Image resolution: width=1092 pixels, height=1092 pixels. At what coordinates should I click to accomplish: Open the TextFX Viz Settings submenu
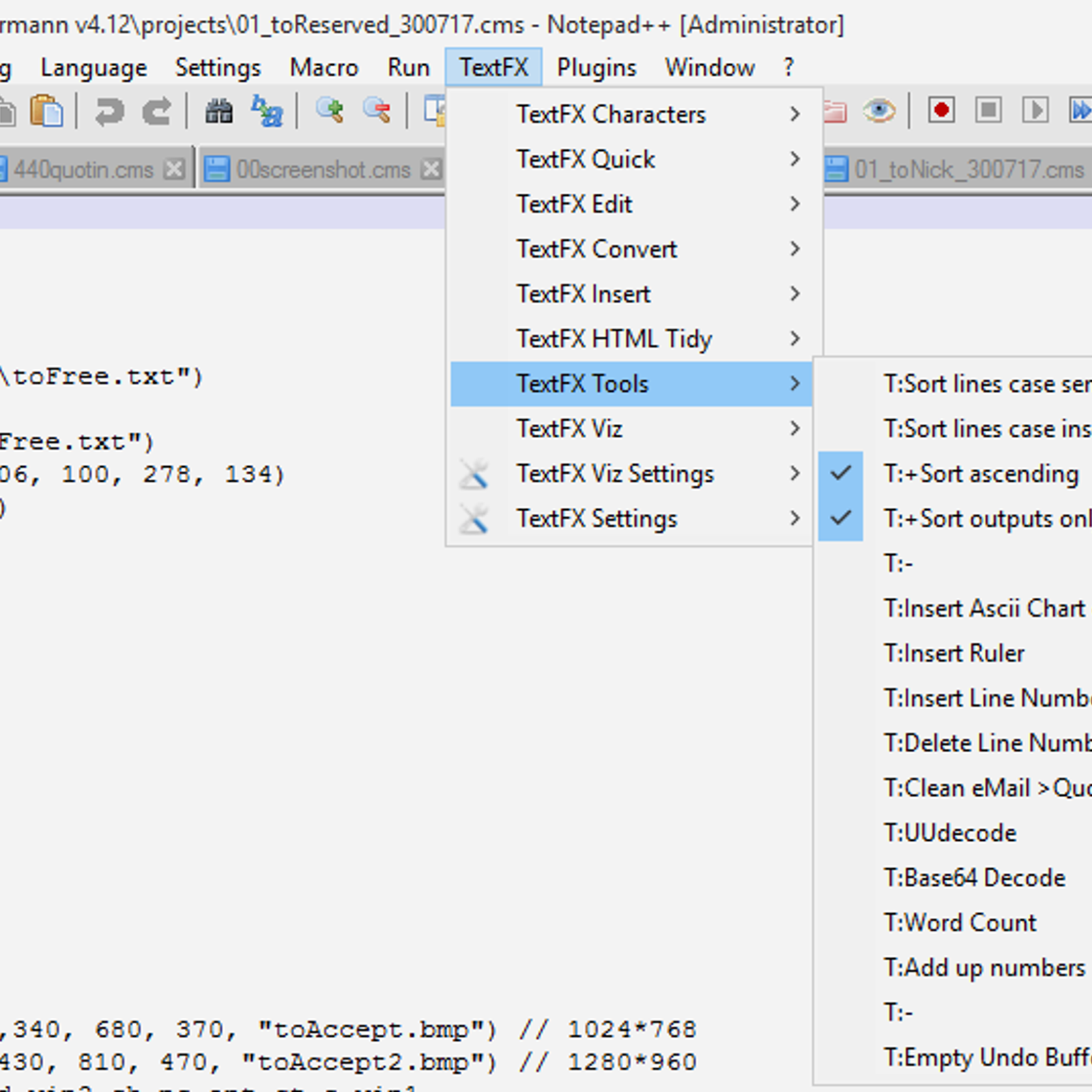631,474
